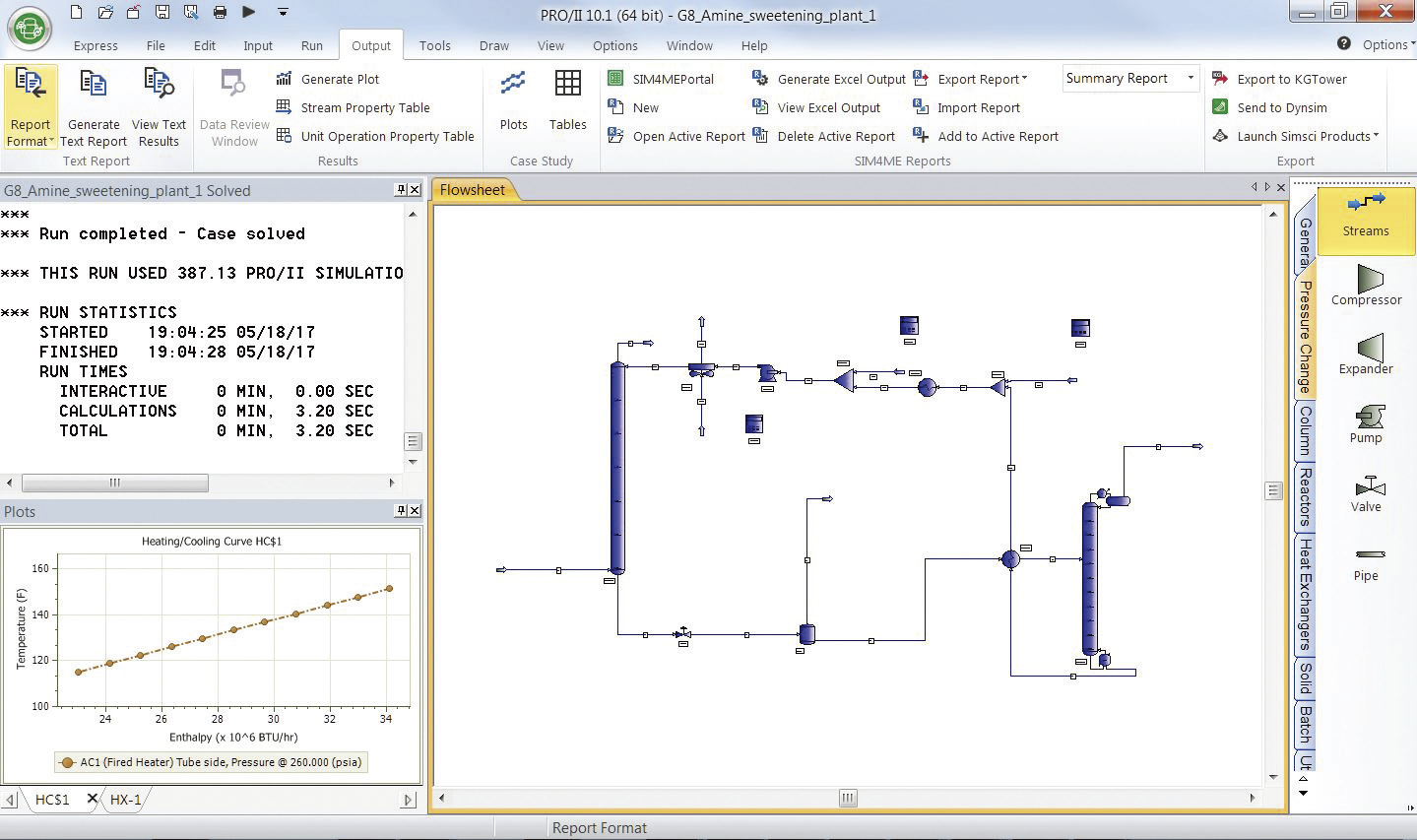Open the Tables case study icon
The image size is (1417, 840).
tap(567, 99)
